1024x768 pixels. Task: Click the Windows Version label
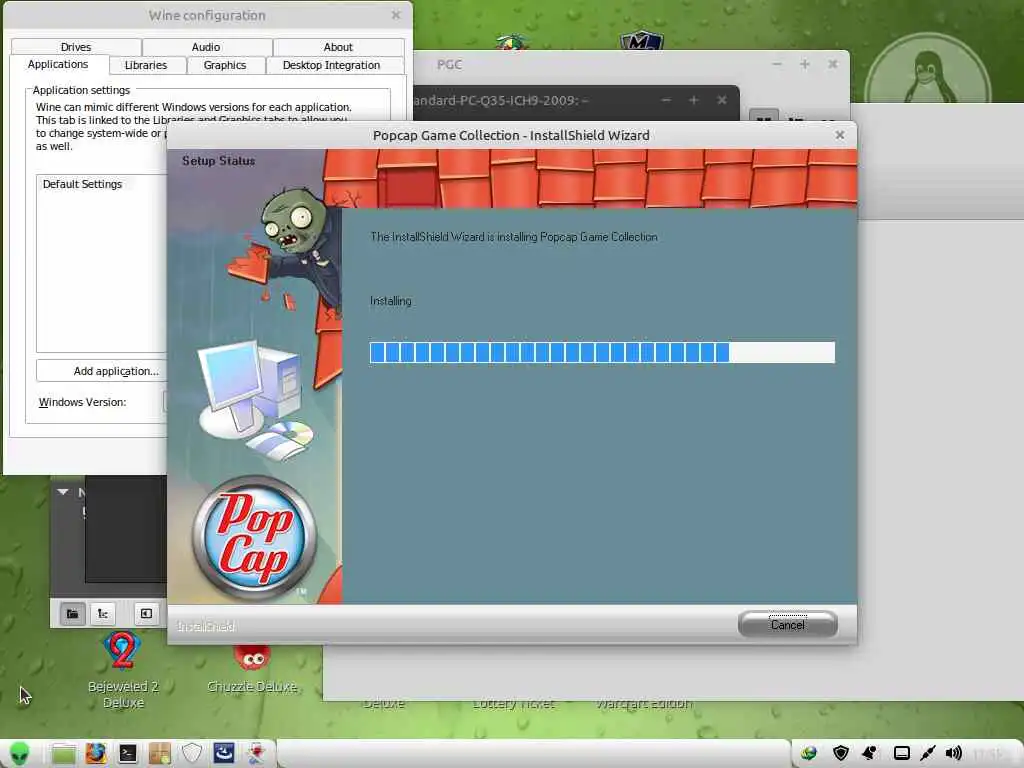coord(82,402)
